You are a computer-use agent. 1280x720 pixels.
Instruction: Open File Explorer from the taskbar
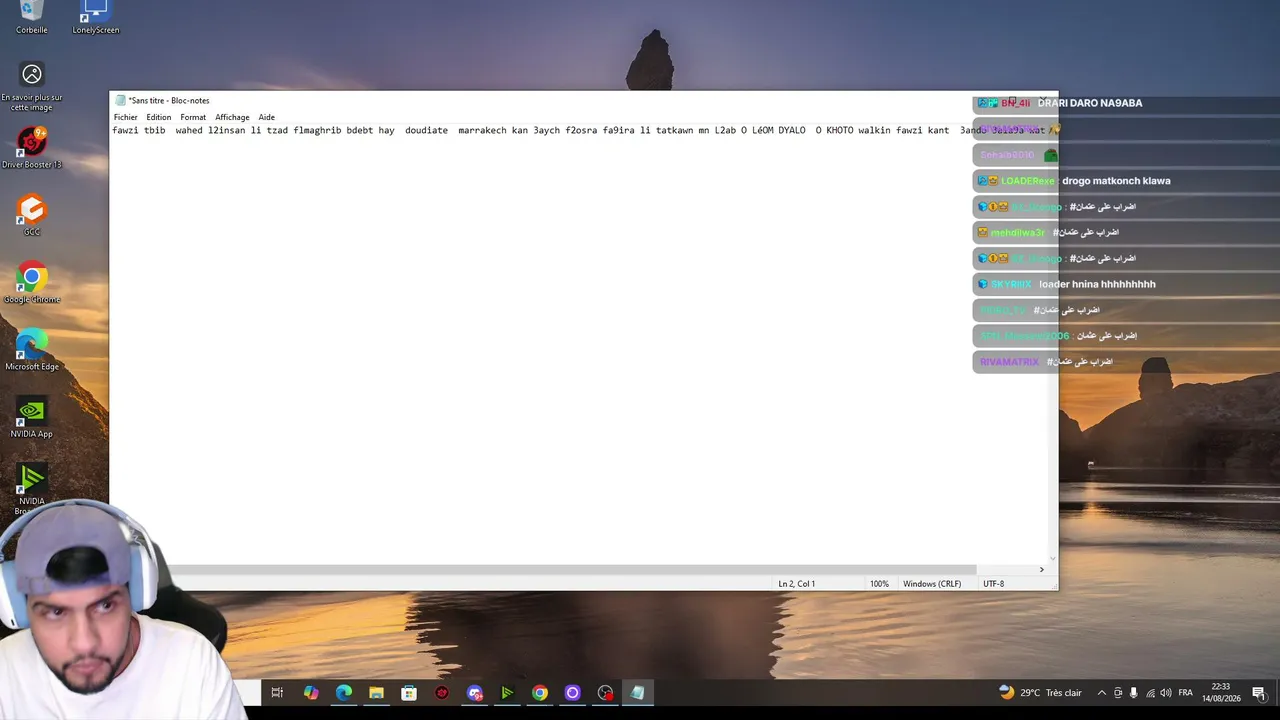[376, 693]
